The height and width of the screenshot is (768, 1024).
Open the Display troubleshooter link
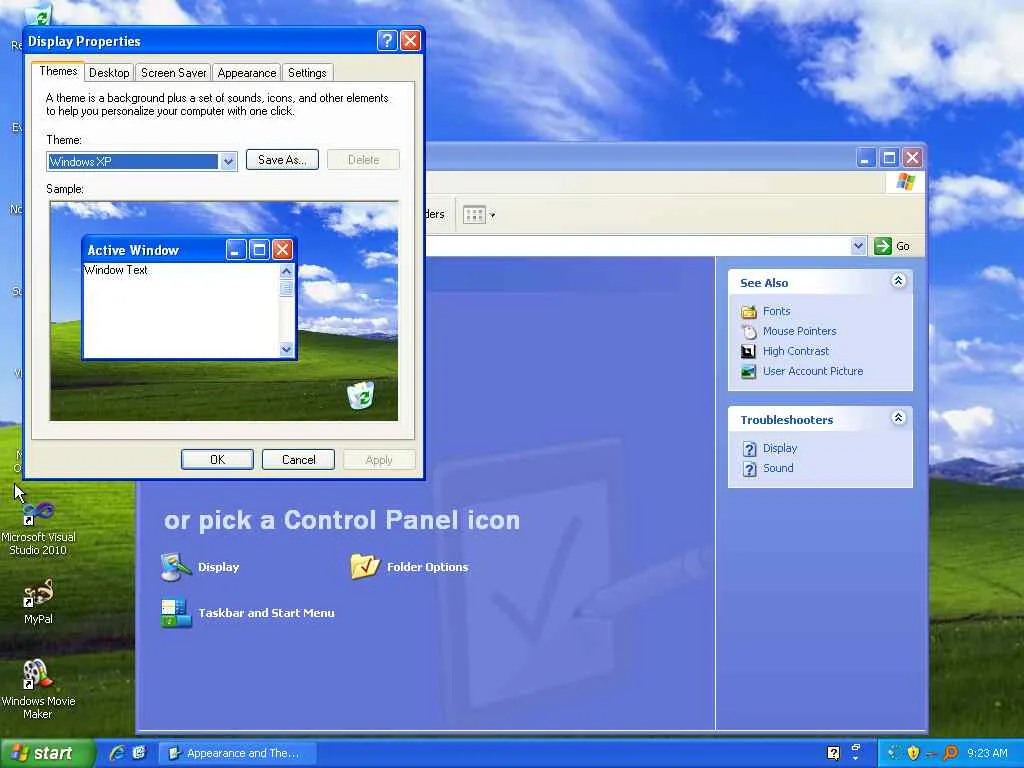click(780, 449)
